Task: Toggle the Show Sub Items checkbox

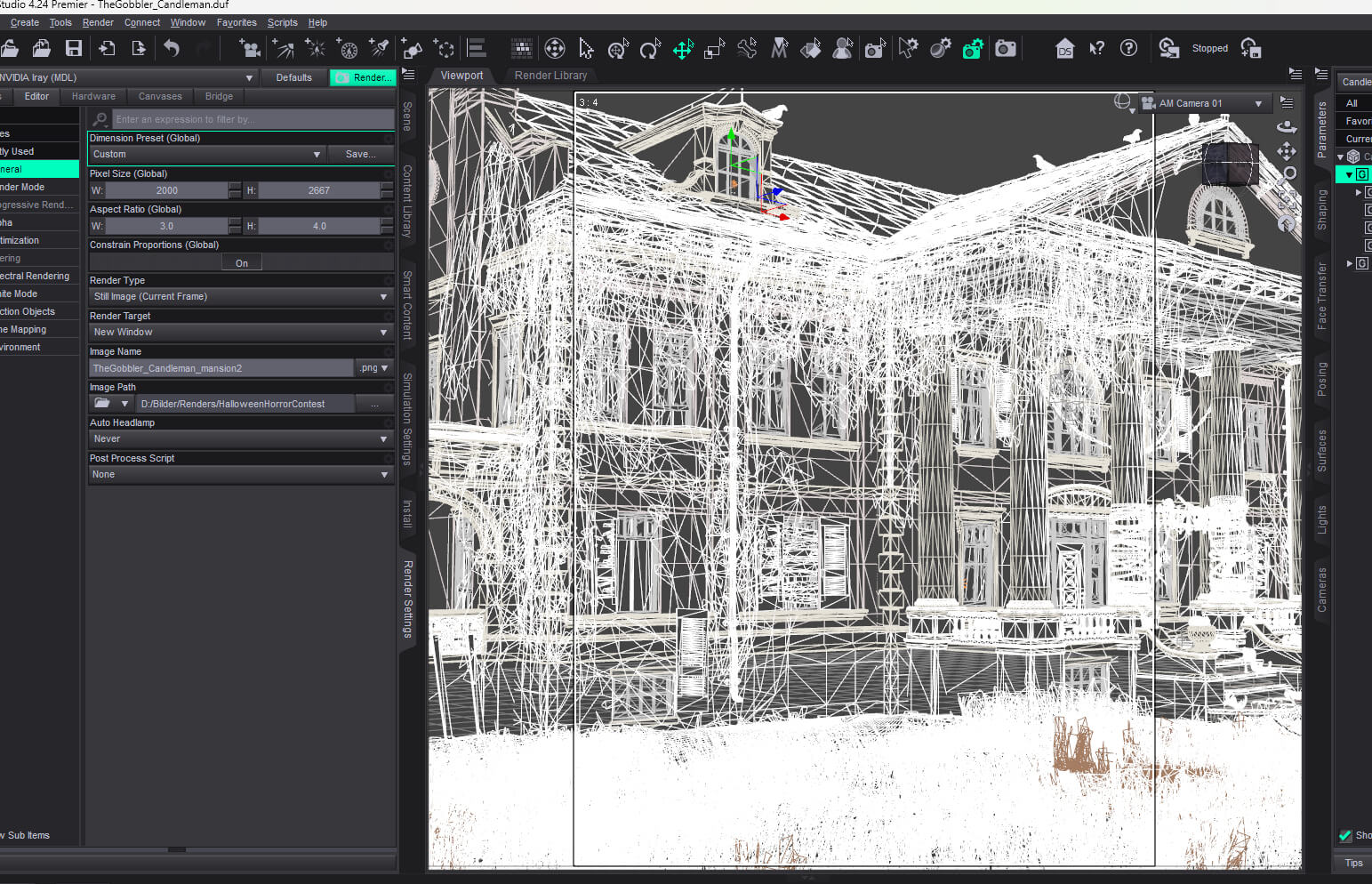Action: (25, 835)
